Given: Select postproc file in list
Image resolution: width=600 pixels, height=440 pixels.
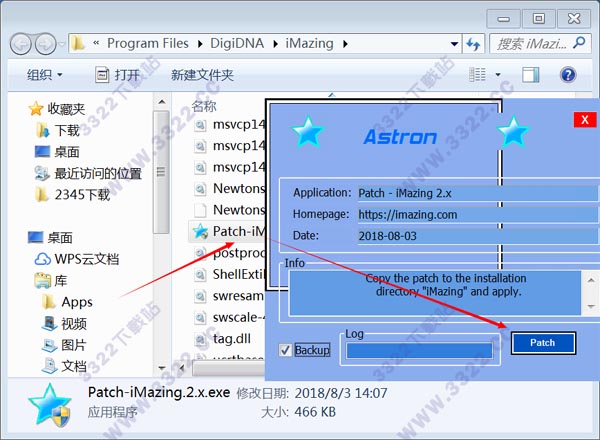Looking at the screenshot, I should [x=229, y=253].
